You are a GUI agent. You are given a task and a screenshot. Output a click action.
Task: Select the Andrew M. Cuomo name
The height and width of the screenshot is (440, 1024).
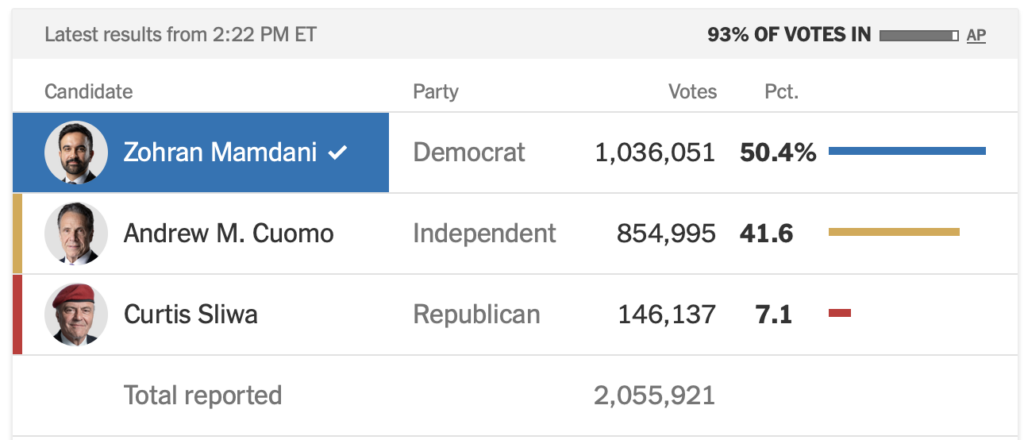(x=228, y=234)
